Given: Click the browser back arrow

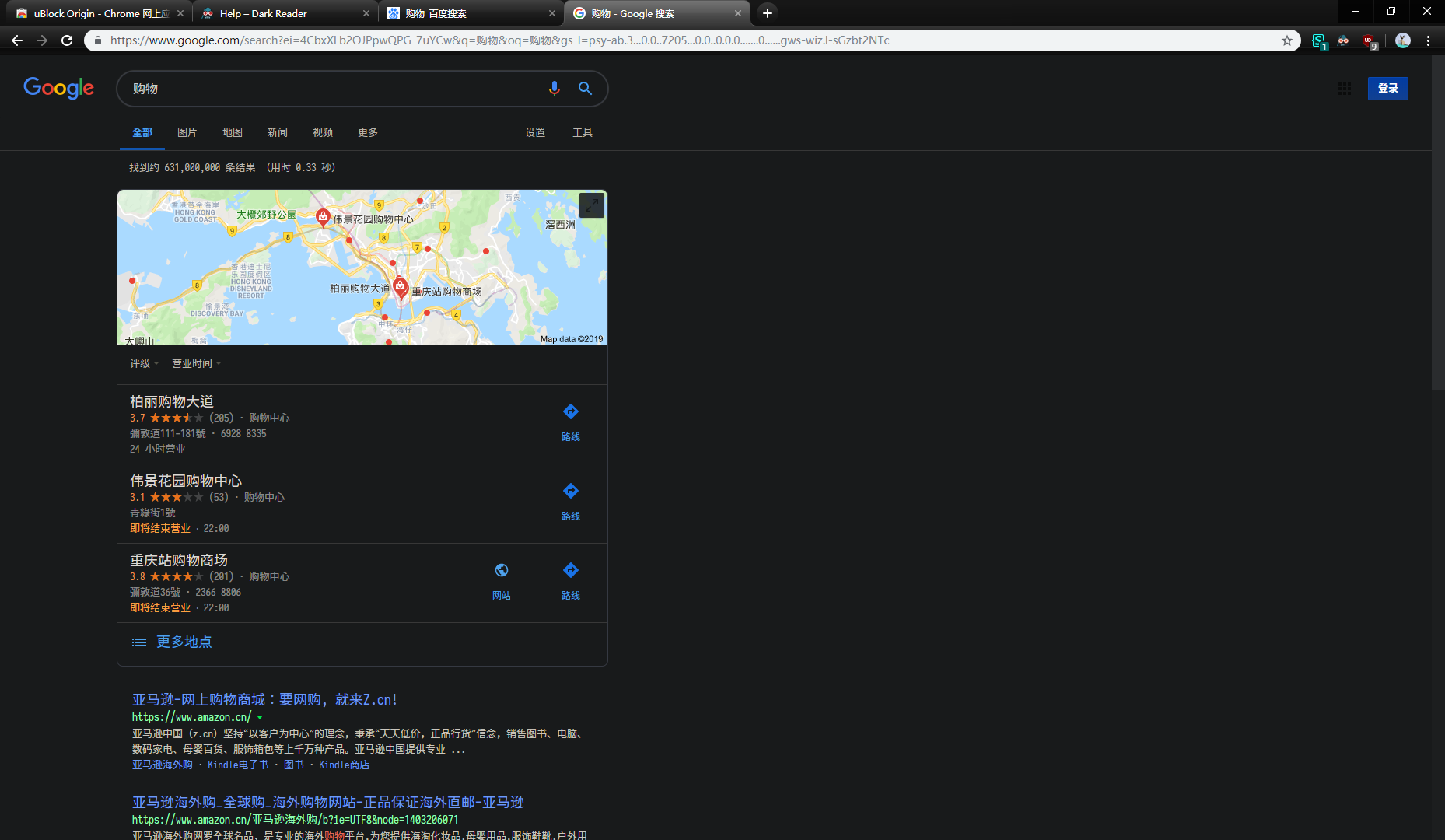Looking at the screenshot, I should (17, 40).
